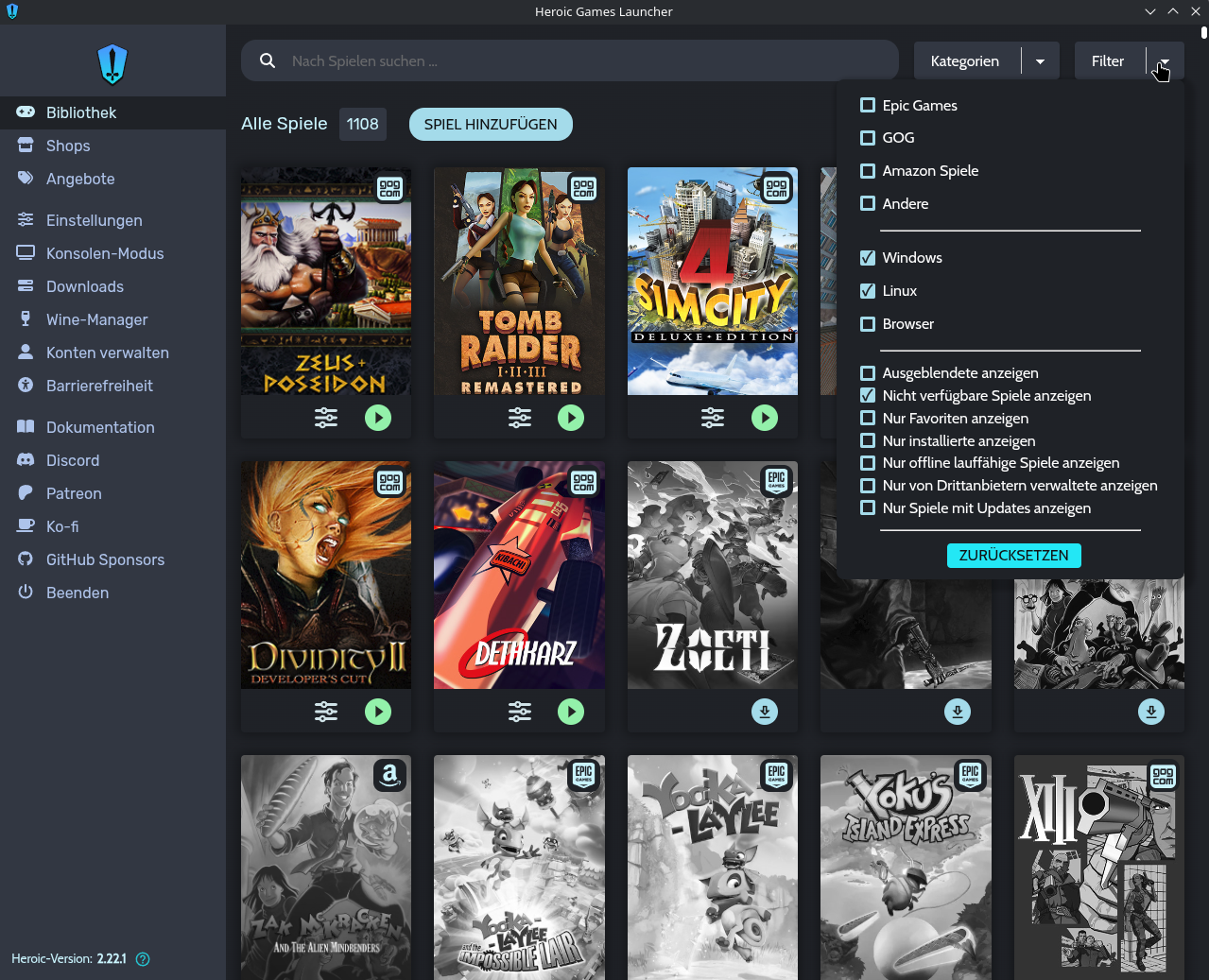Open the Downloads page
Image resolution: width=1209 pixels, height=980 pixels.
click(112, 286)
